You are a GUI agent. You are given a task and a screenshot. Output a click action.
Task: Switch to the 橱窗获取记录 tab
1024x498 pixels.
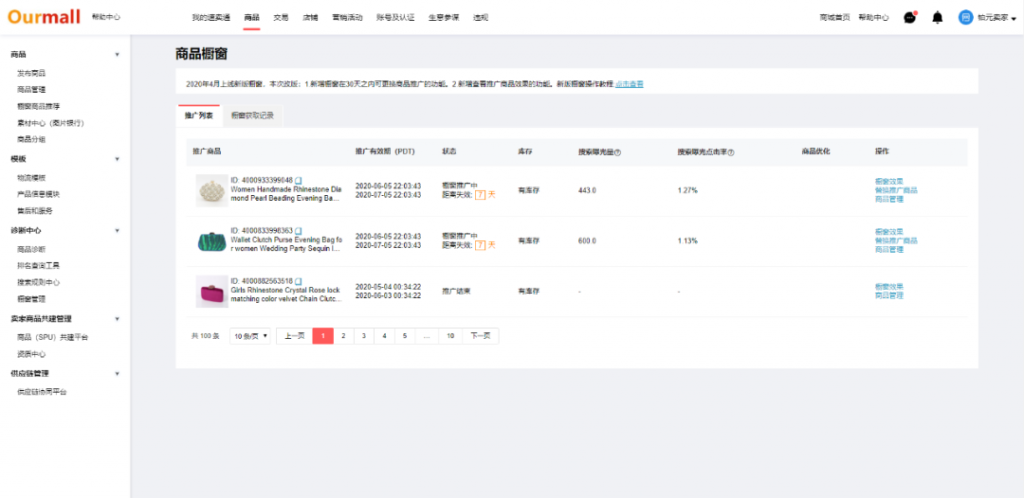click(251, 116)
